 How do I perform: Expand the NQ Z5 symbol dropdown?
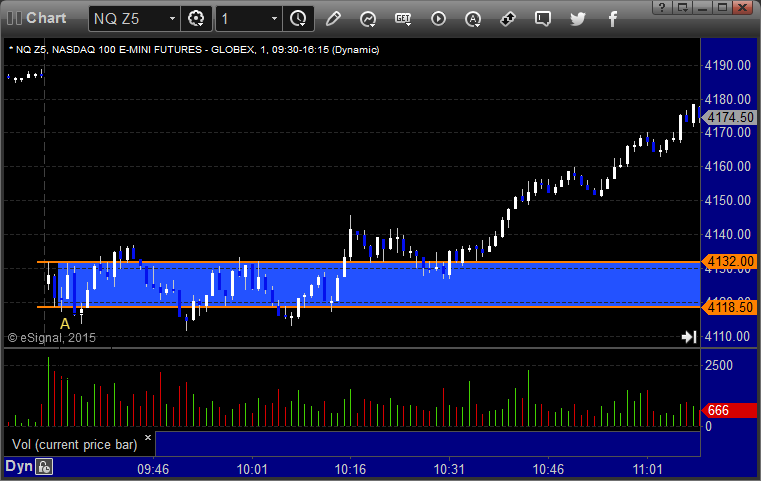172,19
